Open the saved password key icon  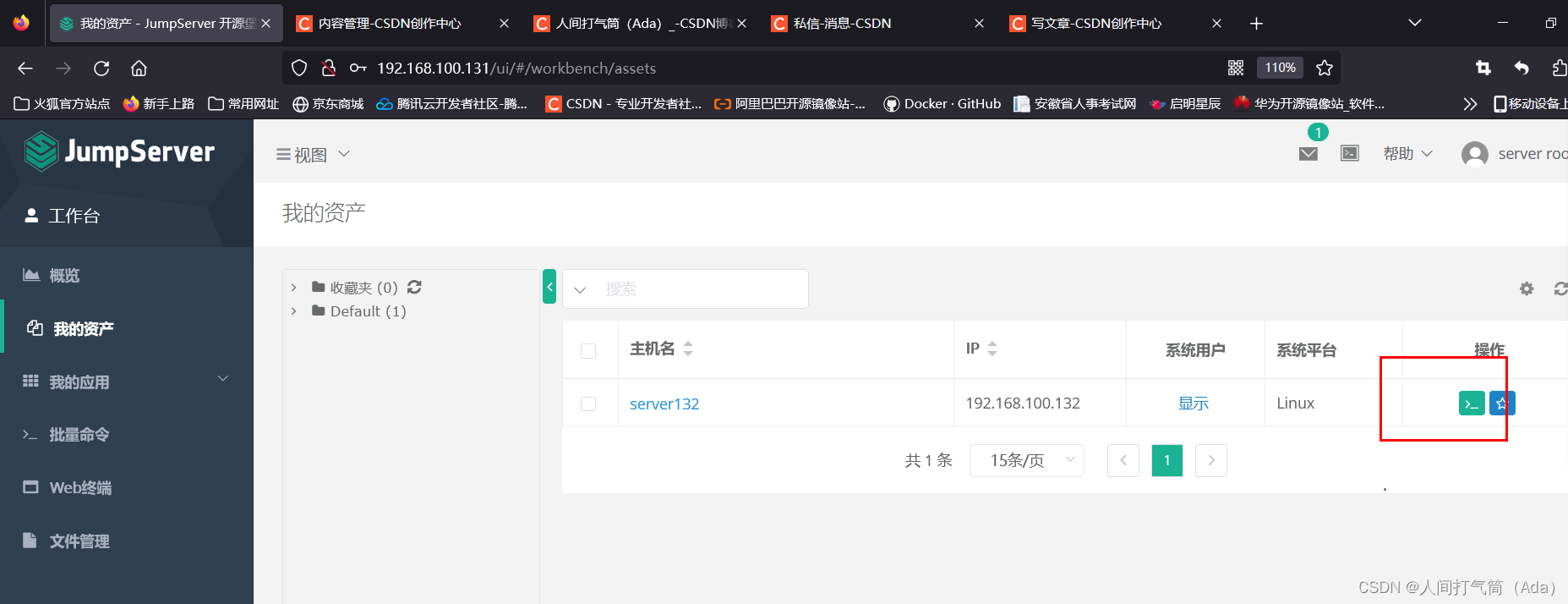click(358, 68)
